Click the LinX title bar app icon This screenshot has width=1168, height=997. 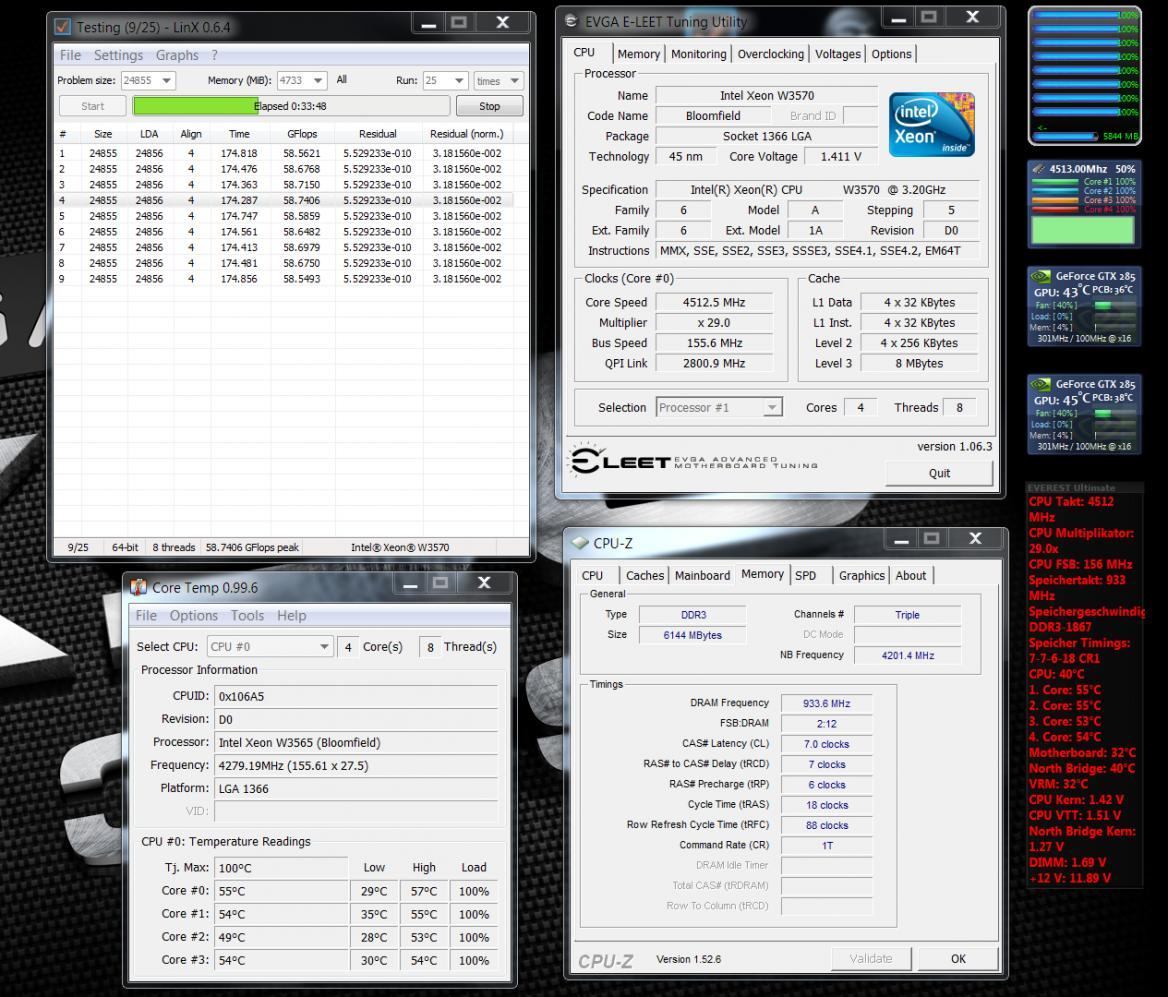coord(63,27)
